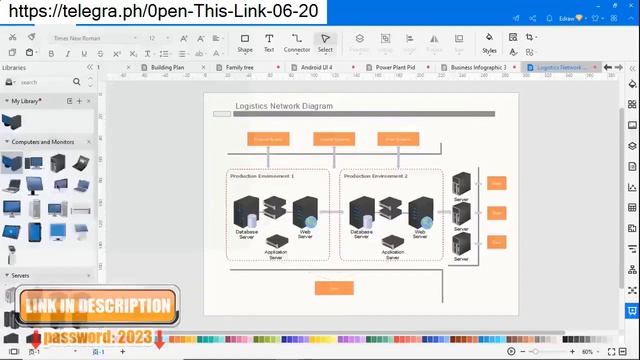Close the Building Plan tab
640x360 pixels.
pos(203,67)
